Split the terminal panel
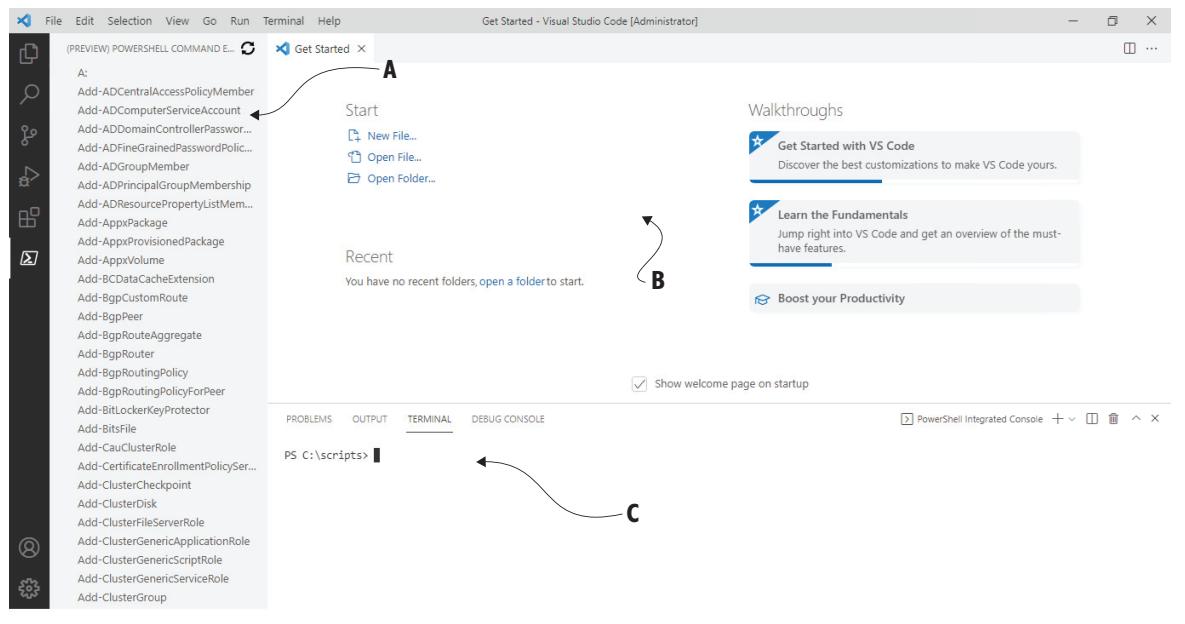Image resolution: width=1185 pixels, height=624 pixels. pos(1092,419)
